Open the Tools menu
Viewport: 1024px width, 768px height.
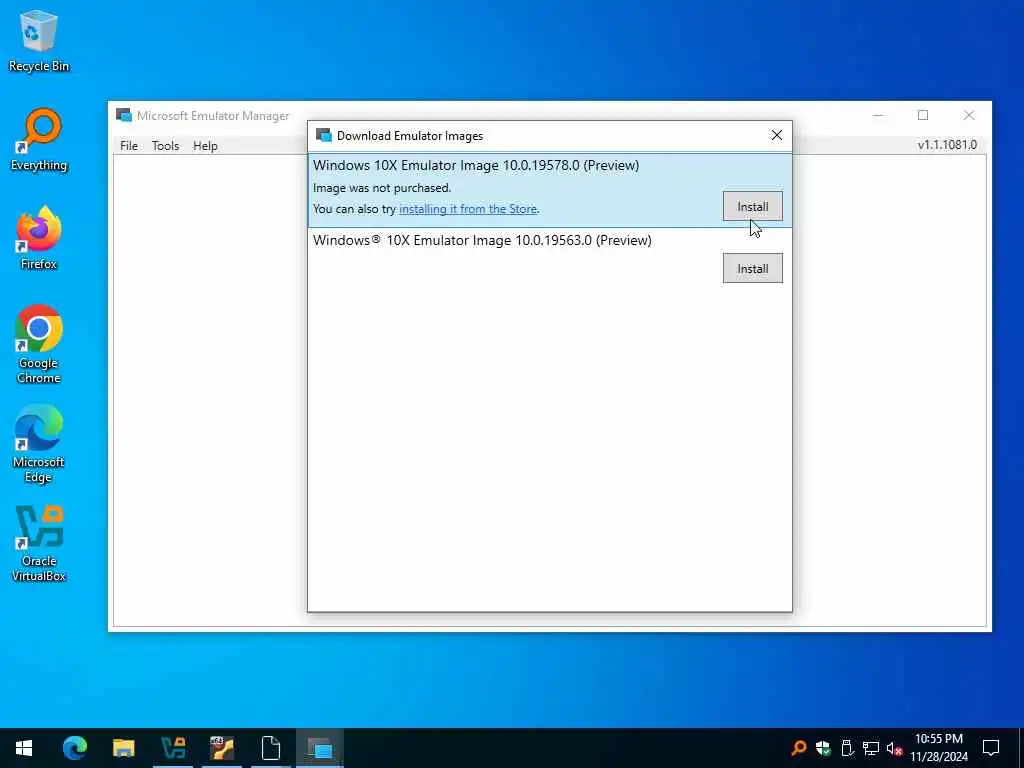165,146
